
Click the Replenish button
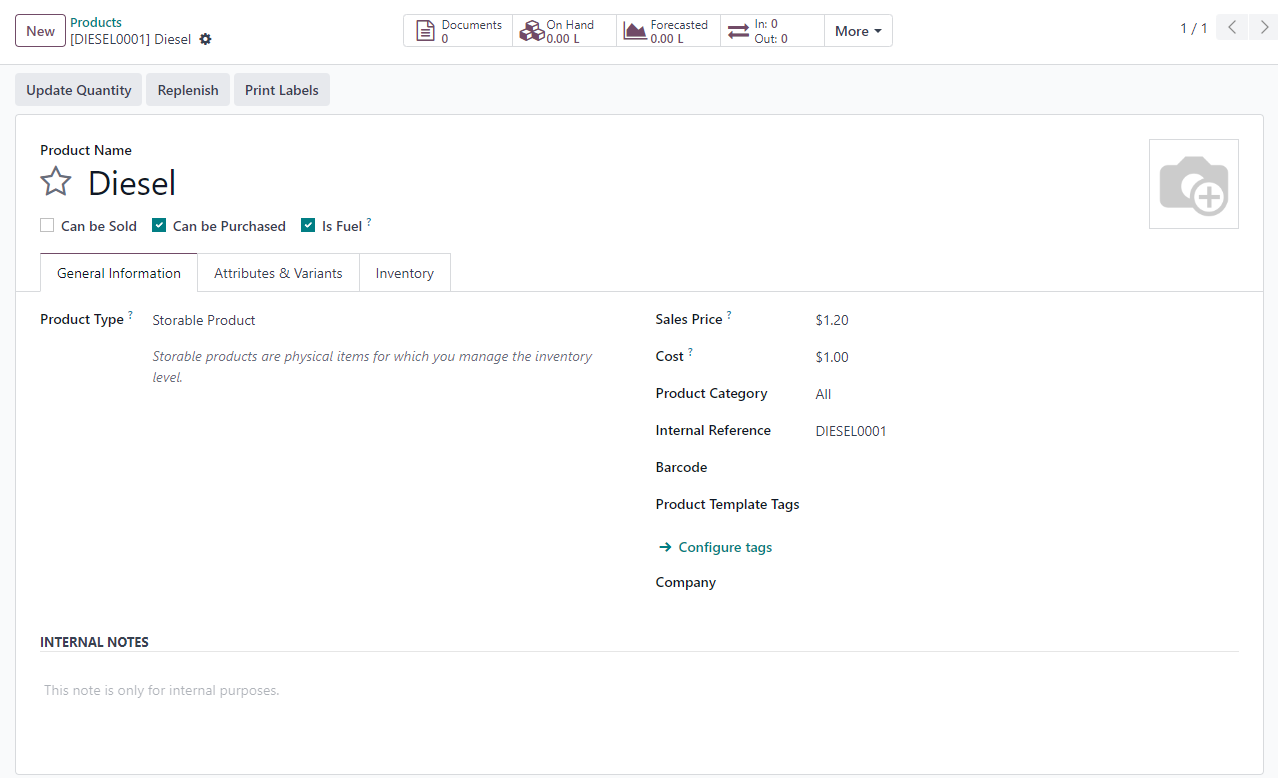point(188,90)
